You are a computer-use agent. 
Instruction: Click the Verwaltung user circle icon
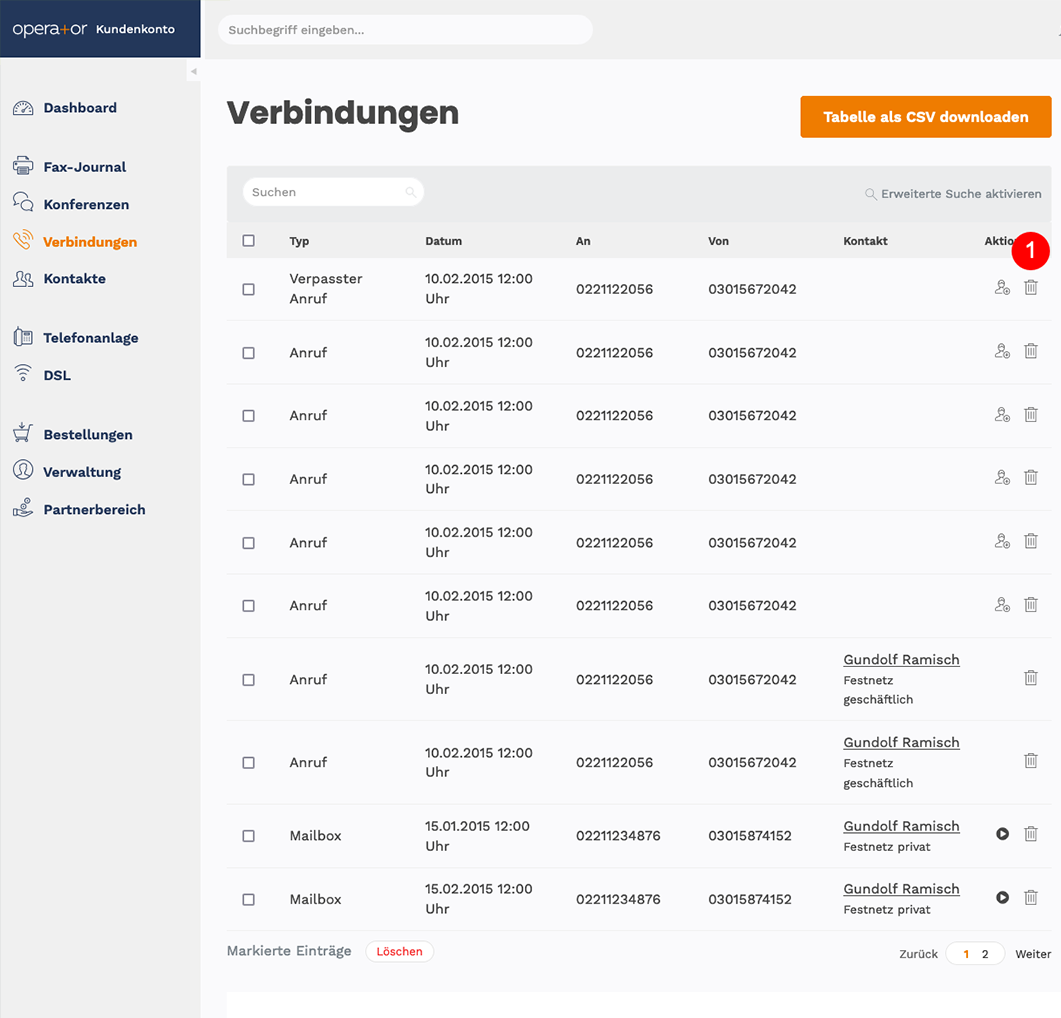(x=23, y=470)
